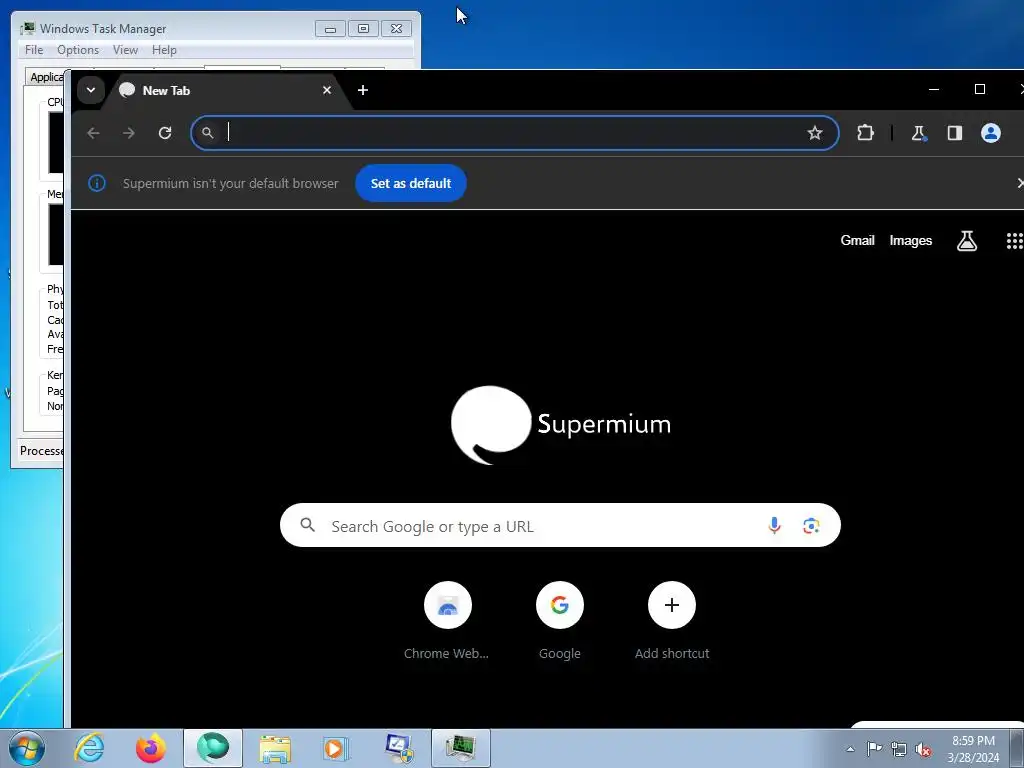The width and height of the screenshot is (1024, 768).
Task: Open the Google apps grid
Action: point(1014,241)
